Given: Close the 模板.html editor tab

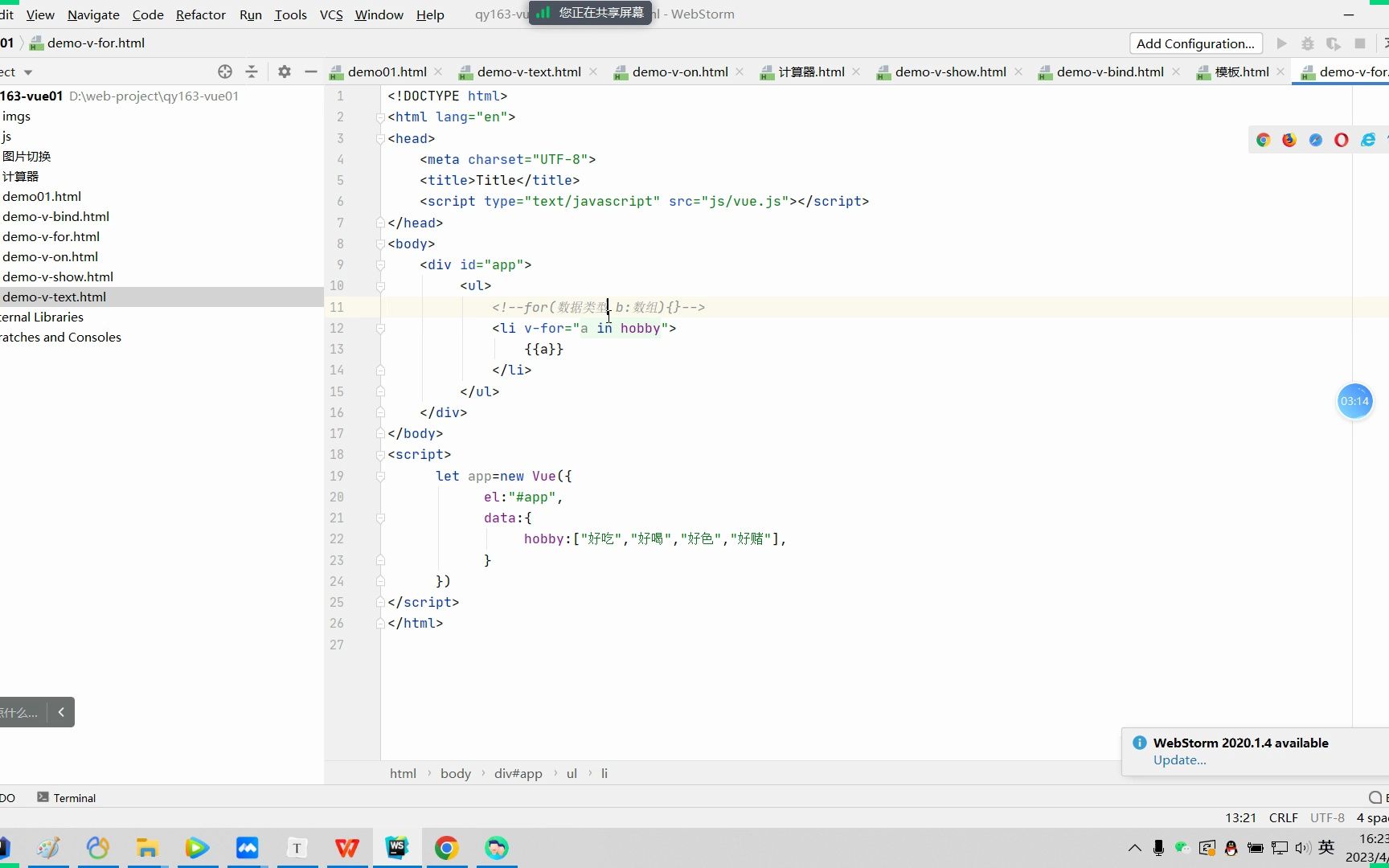Looking at the screenshot, I should (1280, 72).
